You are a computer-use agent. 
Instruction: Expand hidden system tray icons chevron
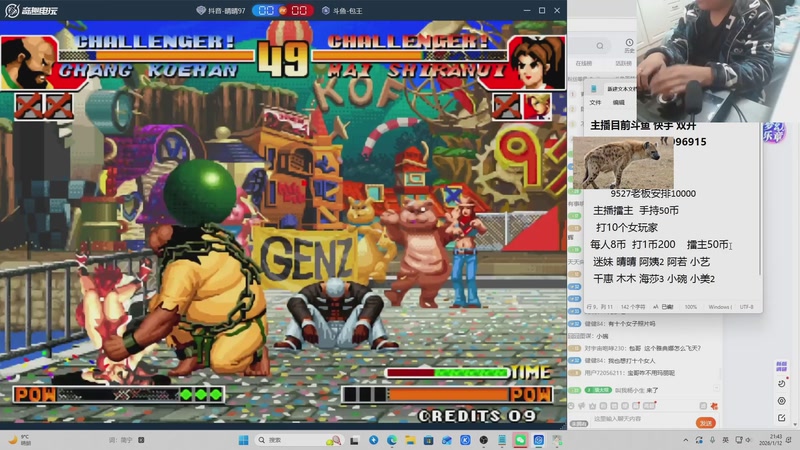click(686, 440)
